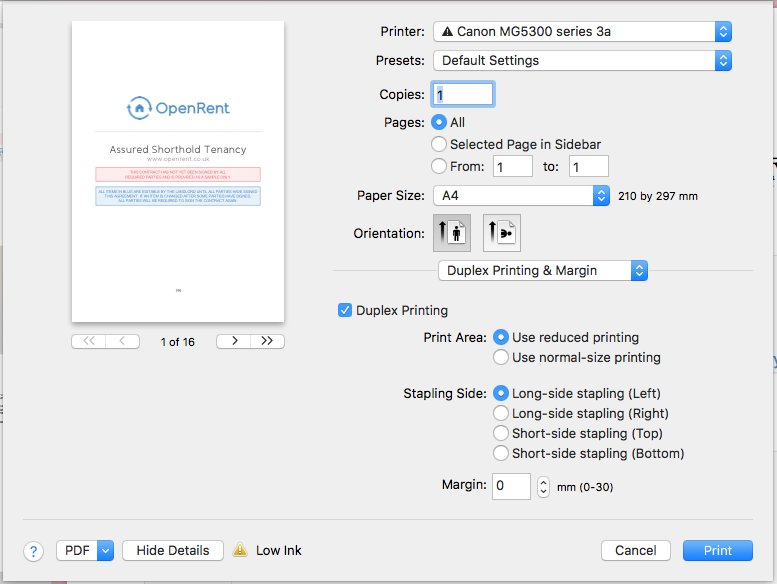Viewport: 777px width, 584px height.
Task: Go to previous preview page
Action: [122, 341]
